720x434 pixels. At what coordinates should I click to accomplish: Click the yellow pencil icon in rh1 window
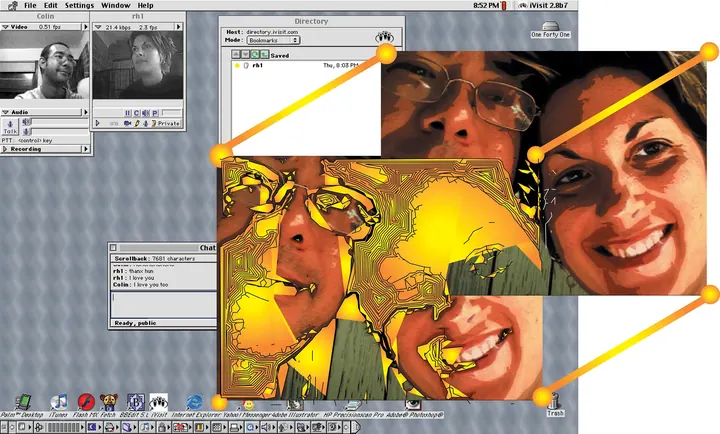pos(137,124)
